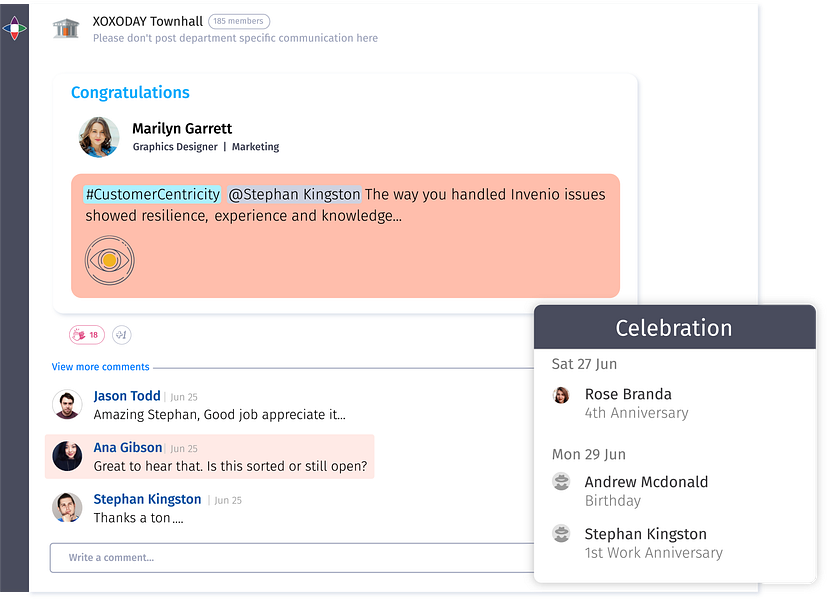Image resolution: width=830 pixels, height=600 pixels.
Task: Open the Townhall building group icon
Action: [x=66, y=28]
